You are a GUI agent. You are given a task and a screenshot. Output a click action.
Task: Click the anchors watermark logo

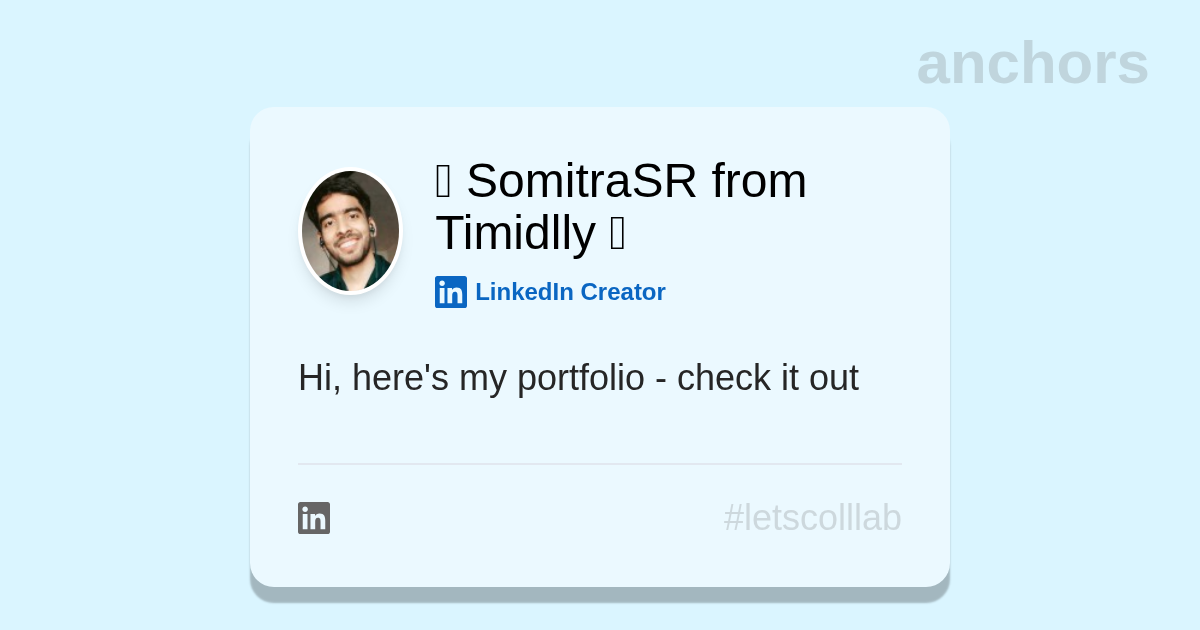[1032, 64]
